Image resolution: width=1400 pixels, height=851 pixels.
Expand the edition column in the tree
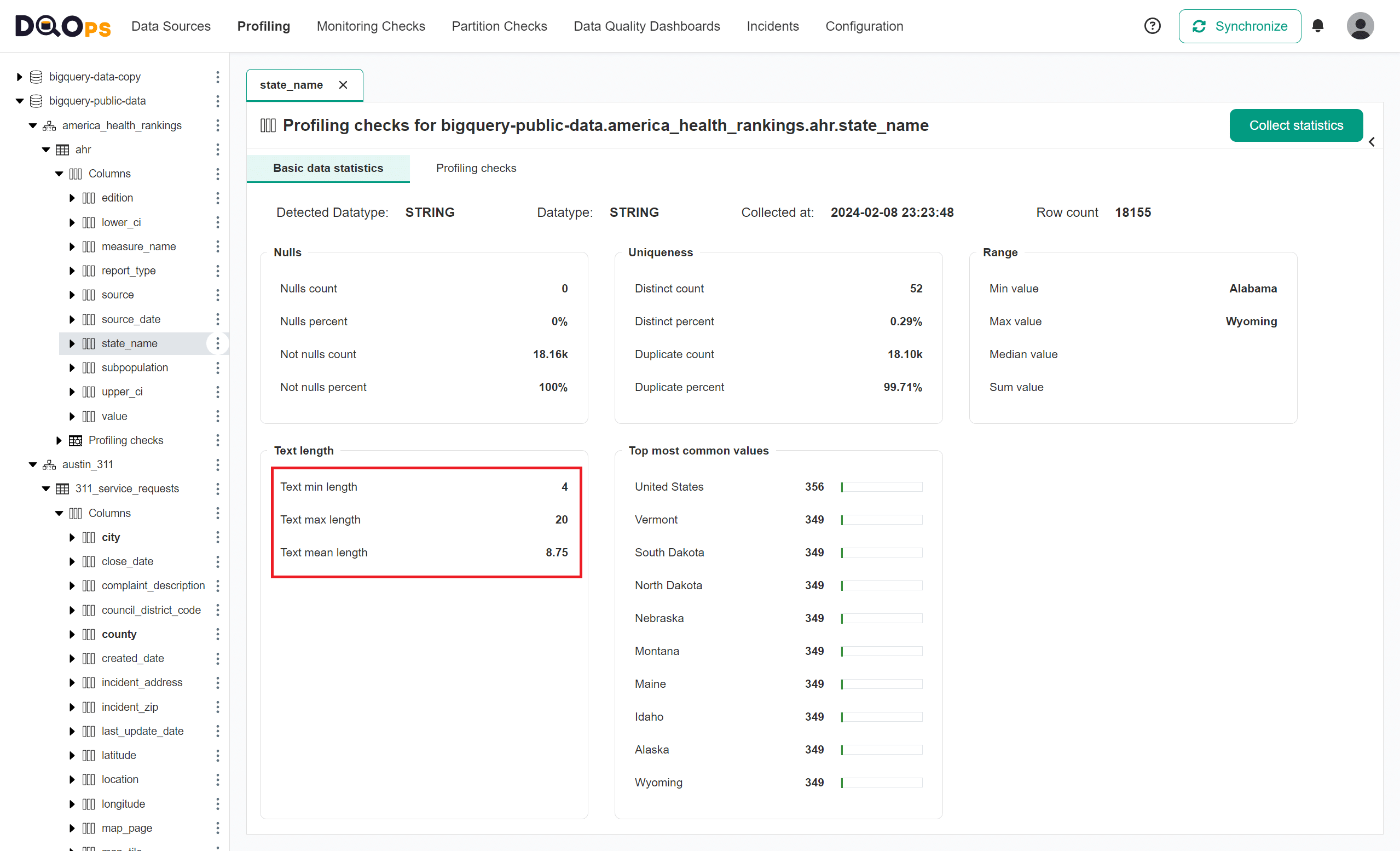[72, 197]
